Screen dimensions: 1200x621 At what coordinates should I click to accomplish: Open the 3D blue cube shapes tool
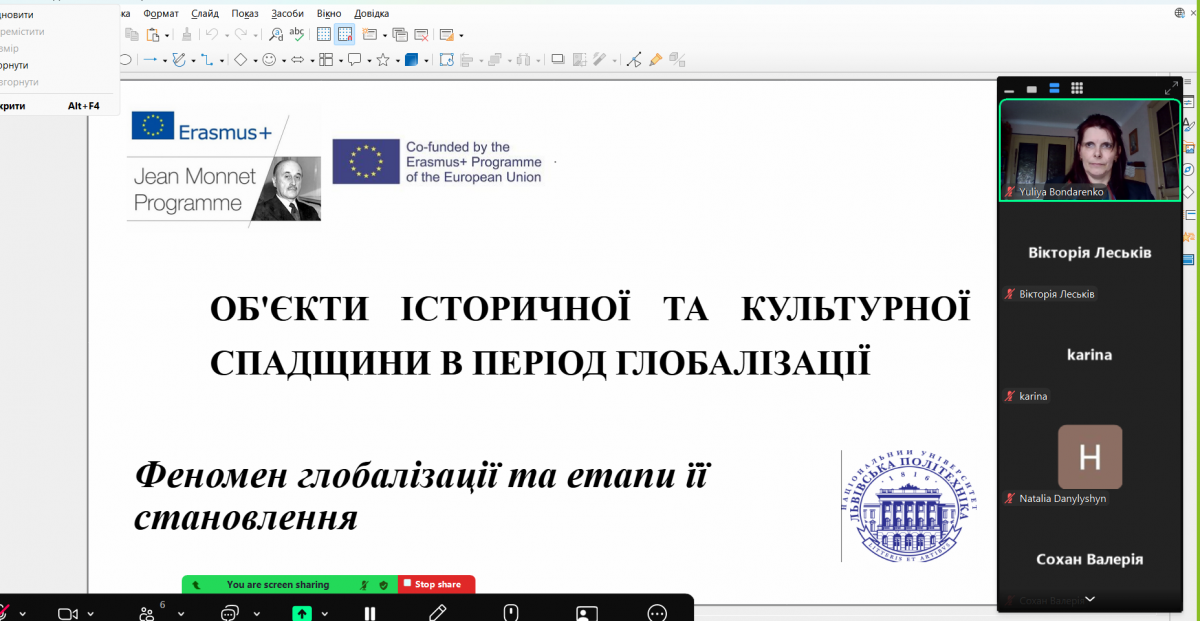tap(411, 60)
